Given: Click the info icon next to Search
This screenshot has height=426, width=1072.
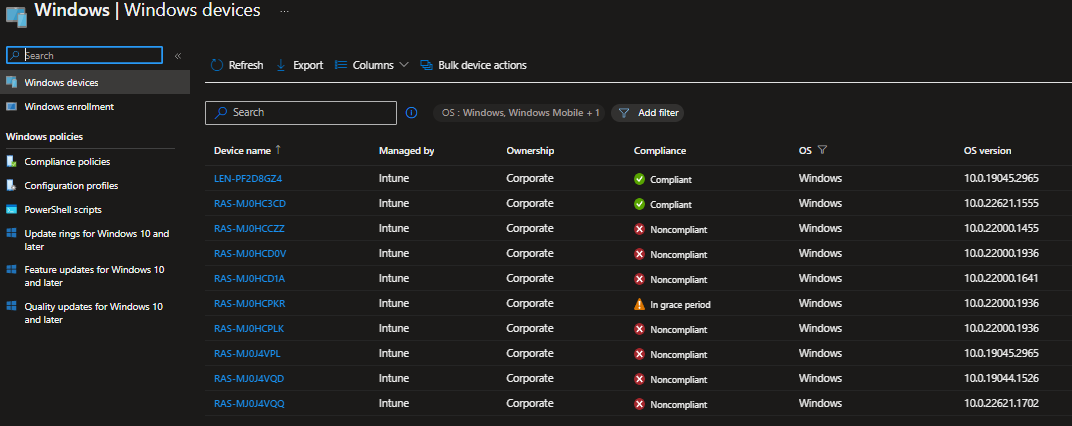Looking at the screenshot, I should coord(411,113).
